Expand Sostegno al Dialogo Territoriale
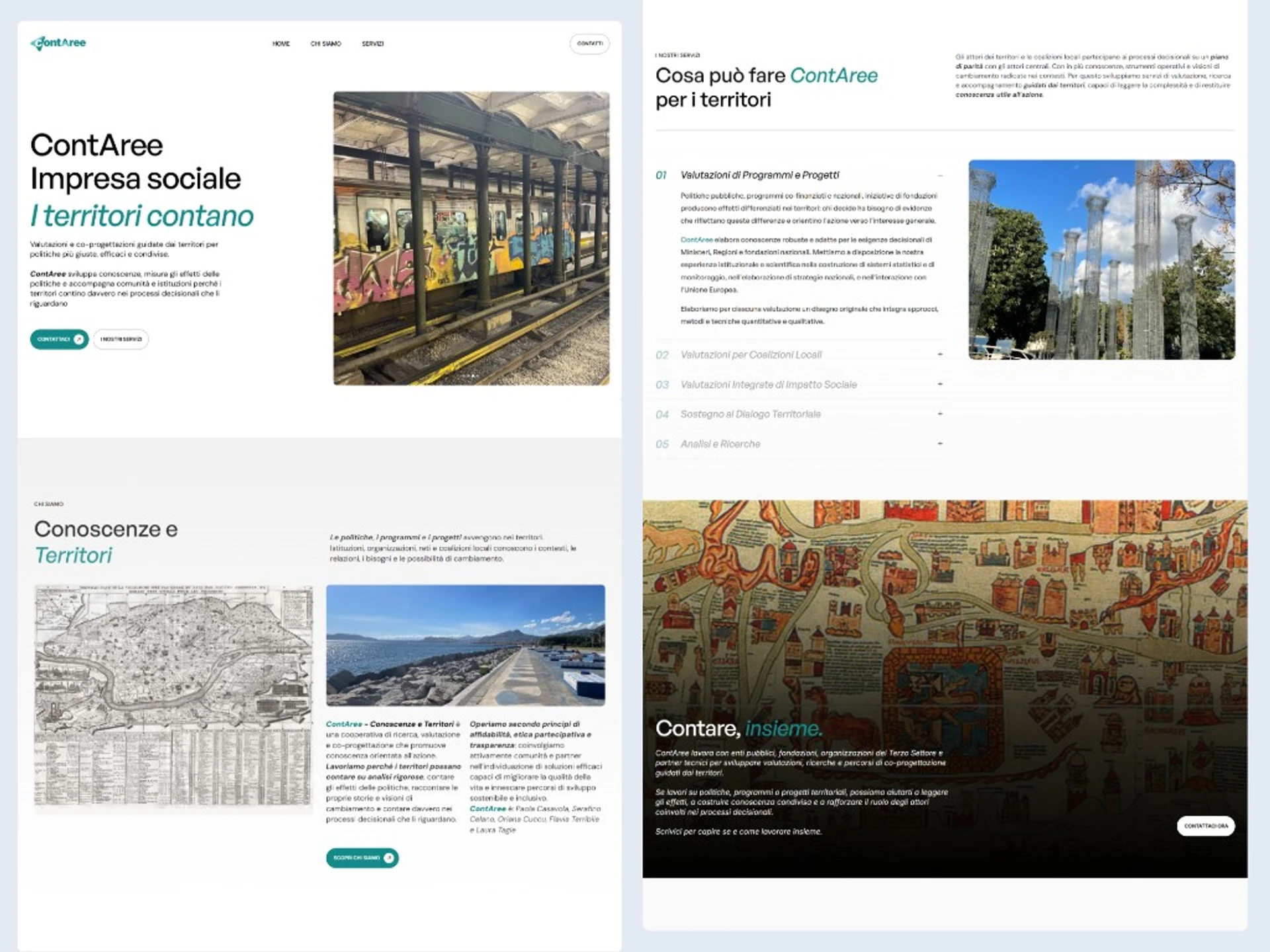This screenshot has height=952, width=1270. [x=940, y=414]
